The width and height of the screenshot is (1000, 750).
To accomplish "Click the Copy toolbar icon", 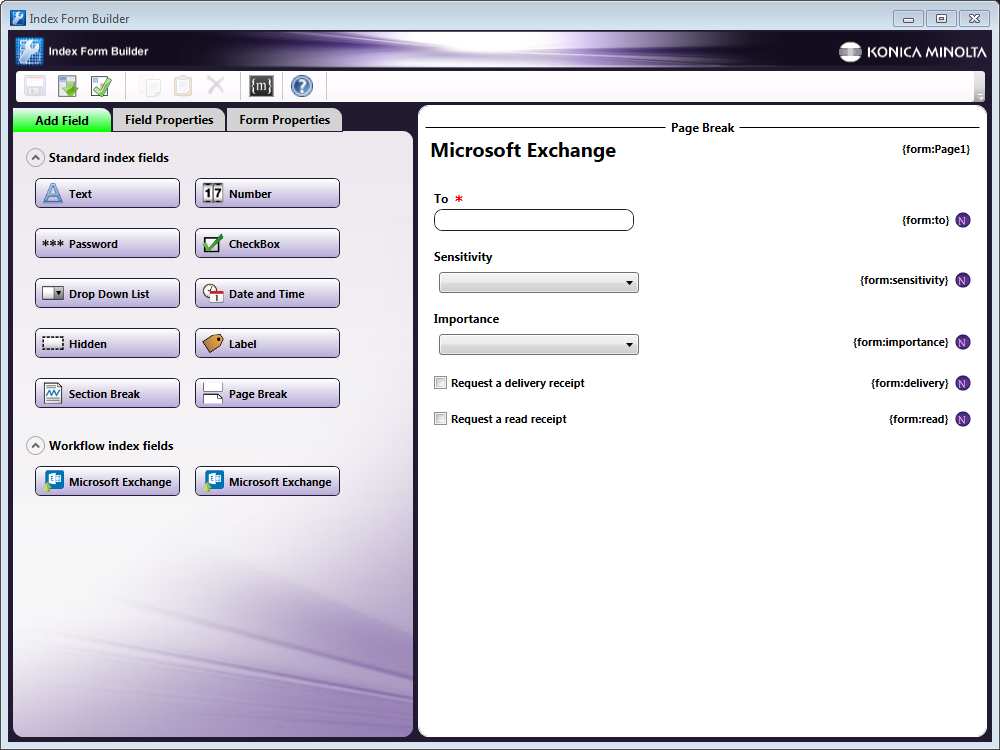I will click(150, 85).
